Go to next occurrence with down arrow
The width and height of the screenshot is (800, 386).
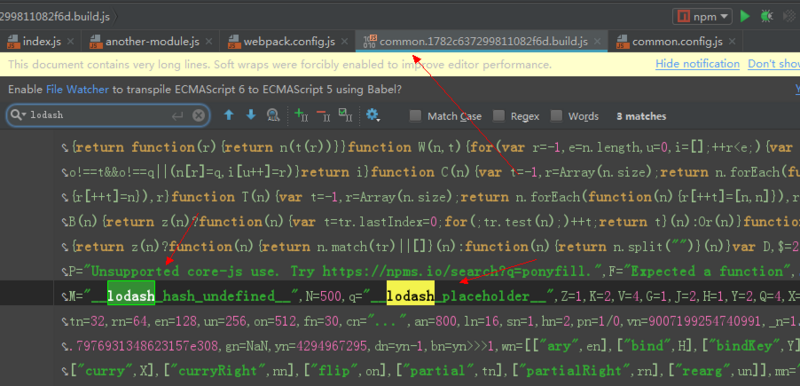click(x=251, y=116)
